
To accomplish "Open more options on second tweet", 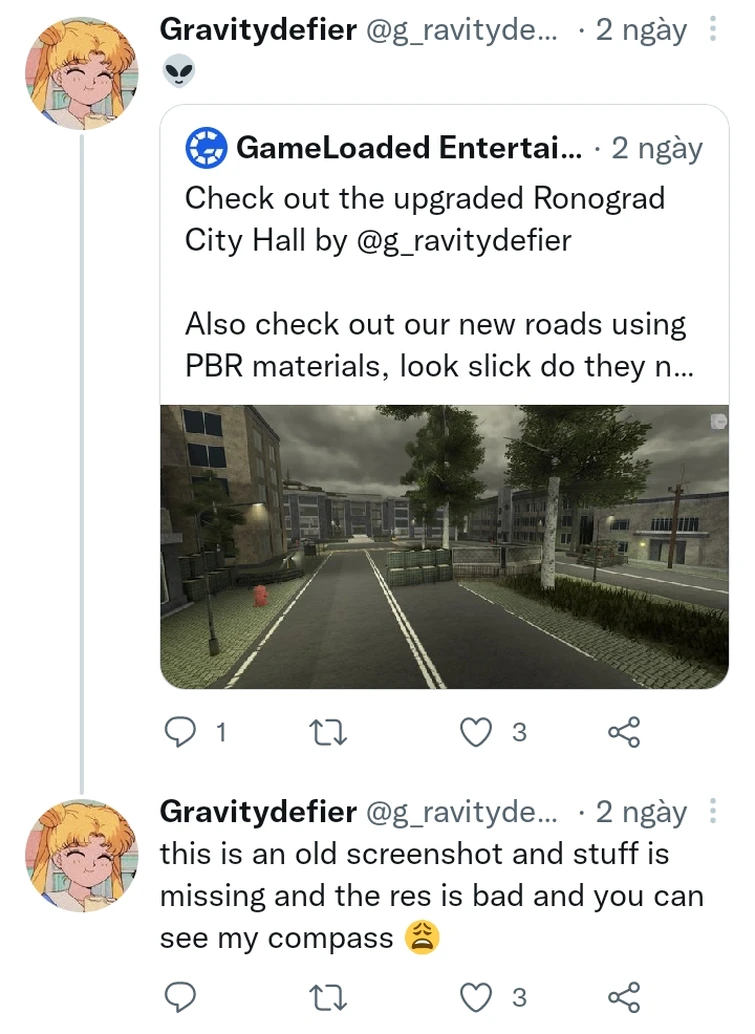I will click(712, 811).
